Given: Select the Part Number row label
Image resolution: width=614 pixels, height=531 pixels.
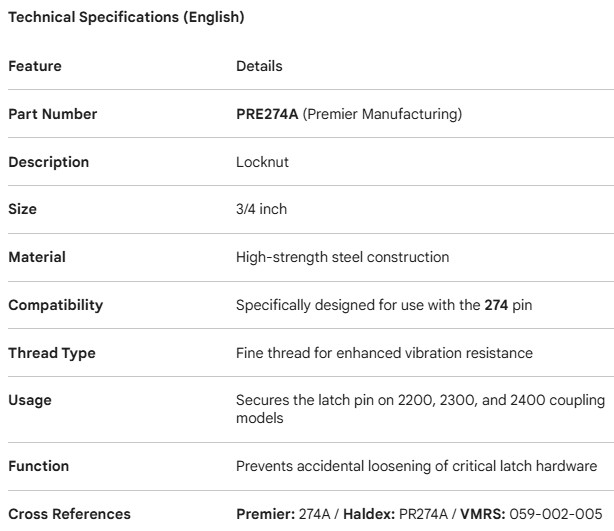Looking at the screenshot, I should click(53, 114).
